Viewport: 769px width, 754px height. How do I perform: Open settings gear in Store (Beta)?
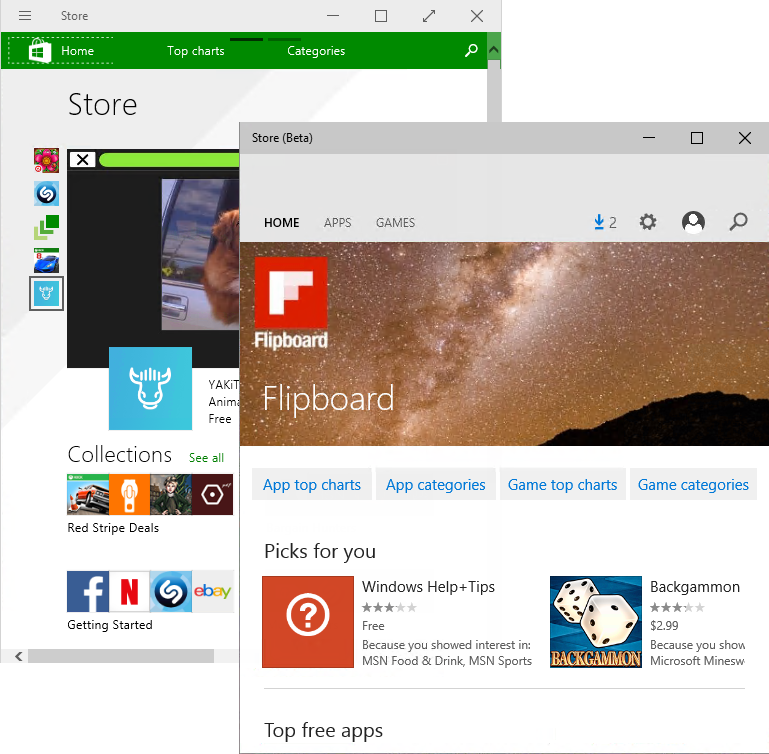(648, 222)
